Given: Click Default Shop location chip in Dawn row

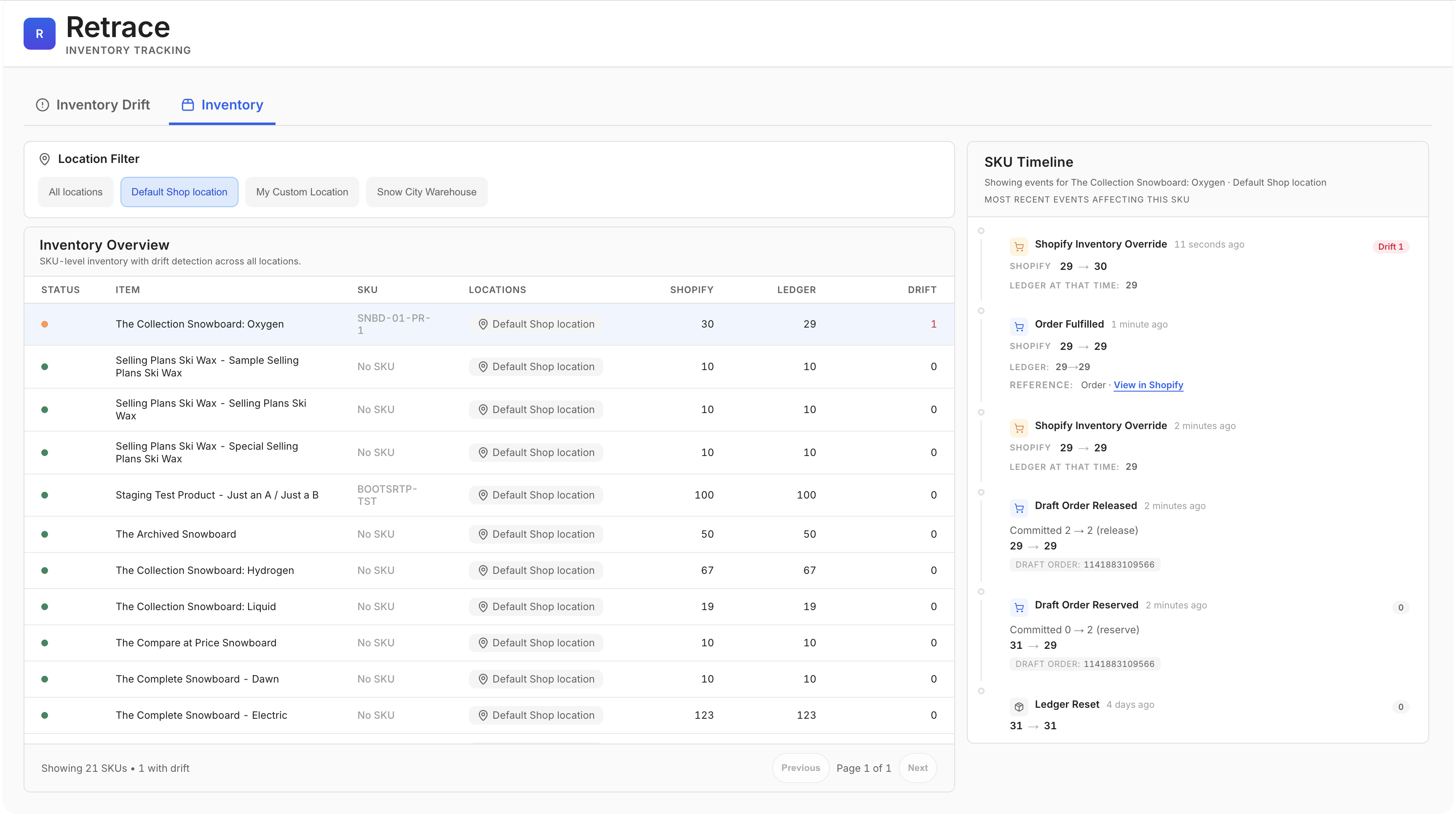Looking at the screenshot, I should pos(536,679).
